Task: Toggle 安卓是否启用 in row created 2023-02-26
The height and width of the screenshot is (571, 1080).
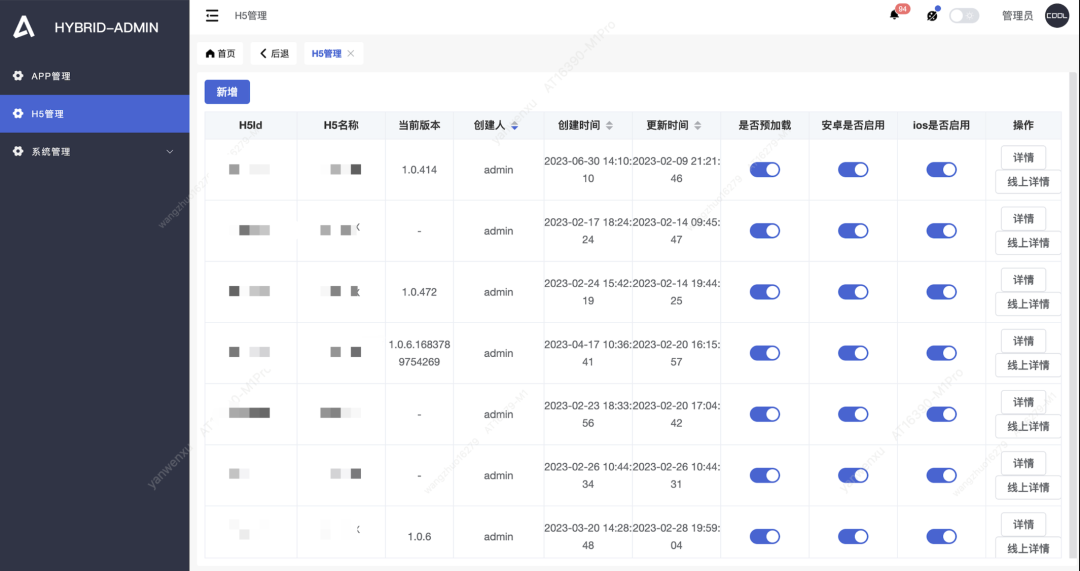Action: tap(853, 475)
